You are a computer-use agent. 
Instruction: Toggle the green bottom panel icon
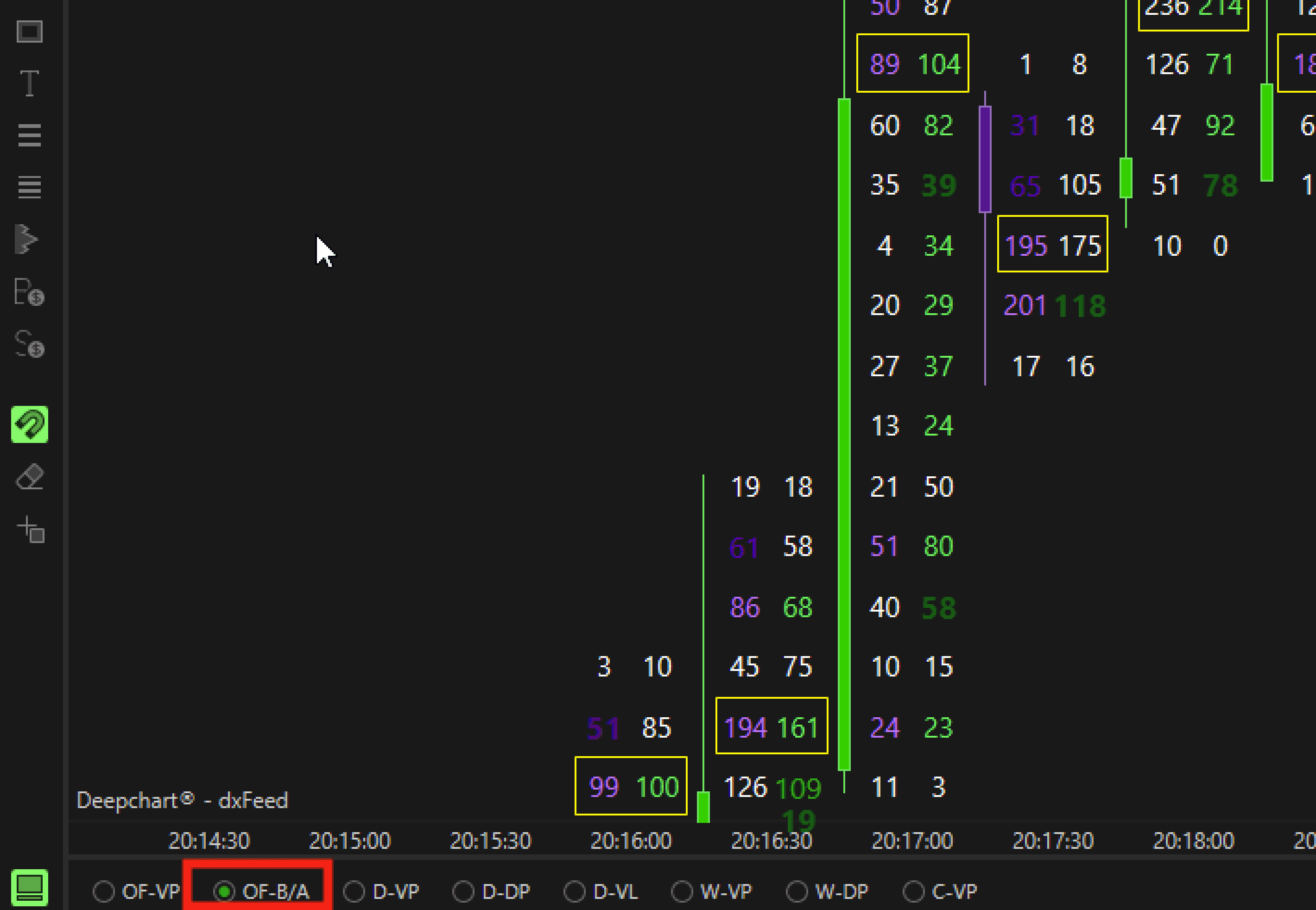point(30,887)
